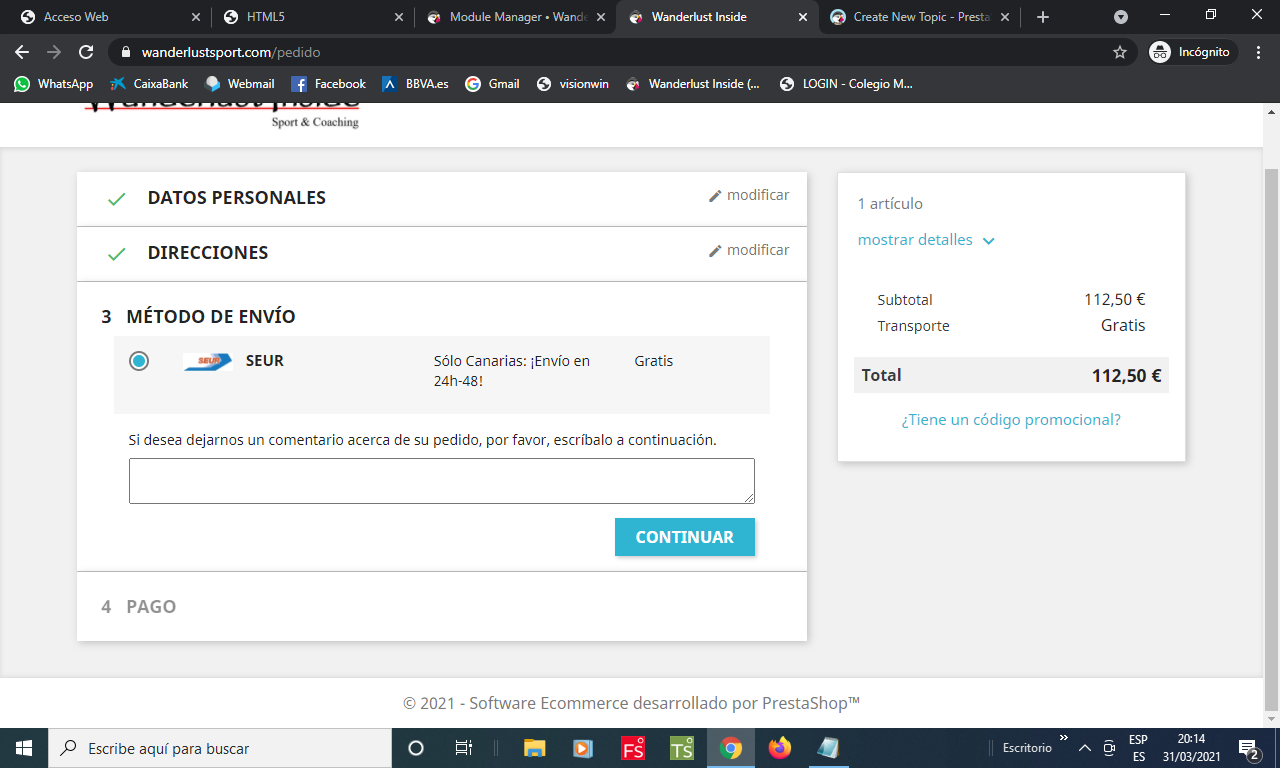The height and width of the screenshot is (768, 1280).
Task: Open the CaixaBank bookmark
Action: 149,84
